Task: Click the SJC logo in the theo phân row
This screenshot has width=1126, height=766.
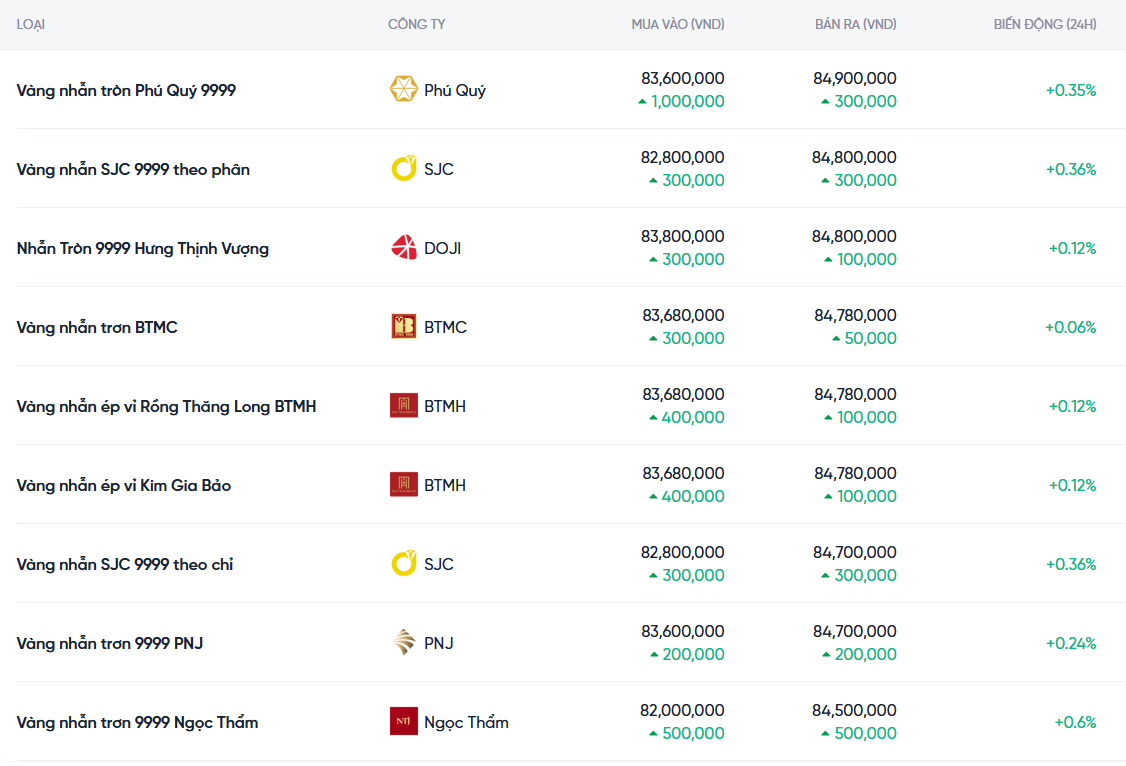Action: 404,168
